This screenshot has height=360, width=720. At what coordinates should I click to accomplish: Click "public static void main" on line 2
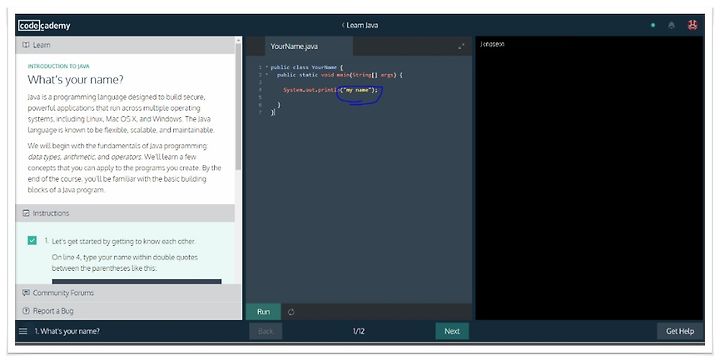pos(312,74)
